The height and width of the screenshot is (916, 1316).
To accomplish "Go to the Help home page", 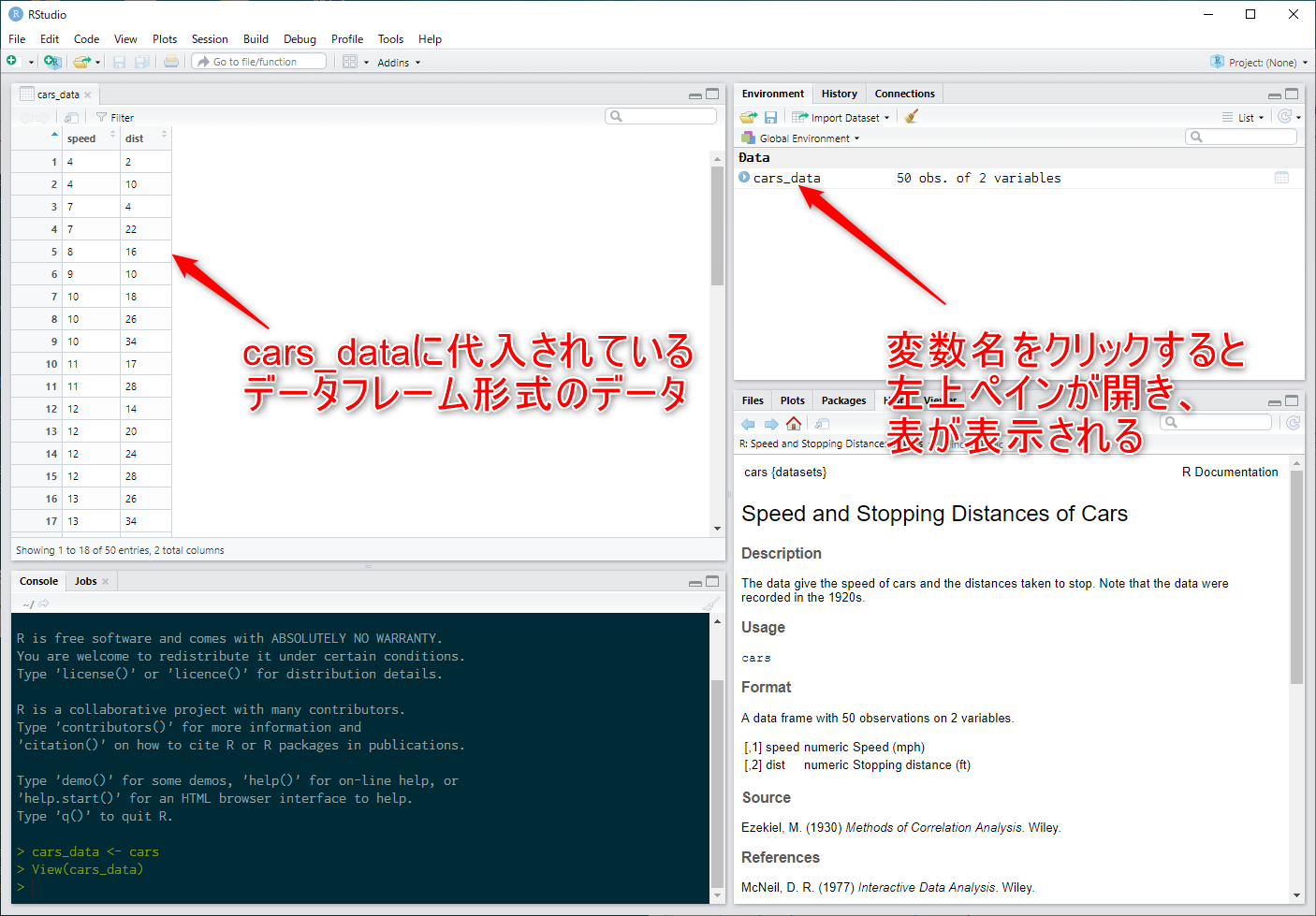I will [x=794, y=424].
